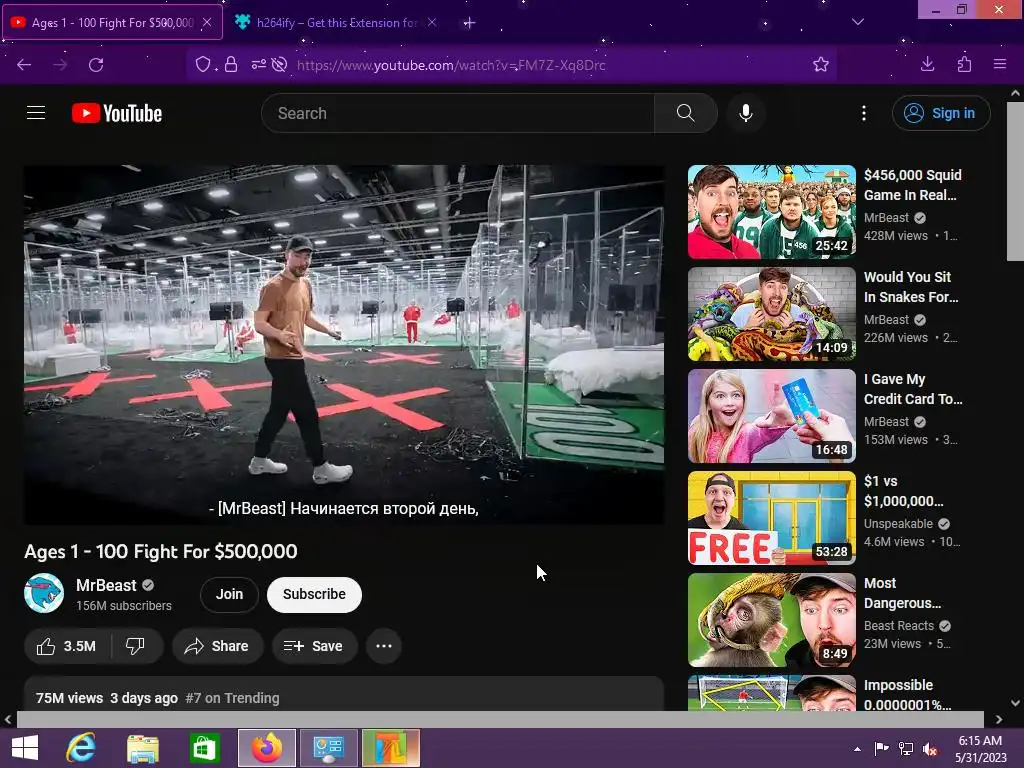Viewport: 1024px width, 768px height.
Task: Like the video with thumbs up
Action: coord(67,646)
